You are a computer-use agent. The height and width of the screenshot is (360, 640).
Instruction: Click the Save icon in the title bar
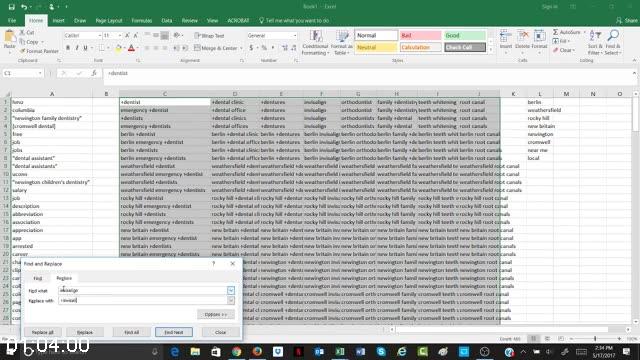(x=11, y=7)
